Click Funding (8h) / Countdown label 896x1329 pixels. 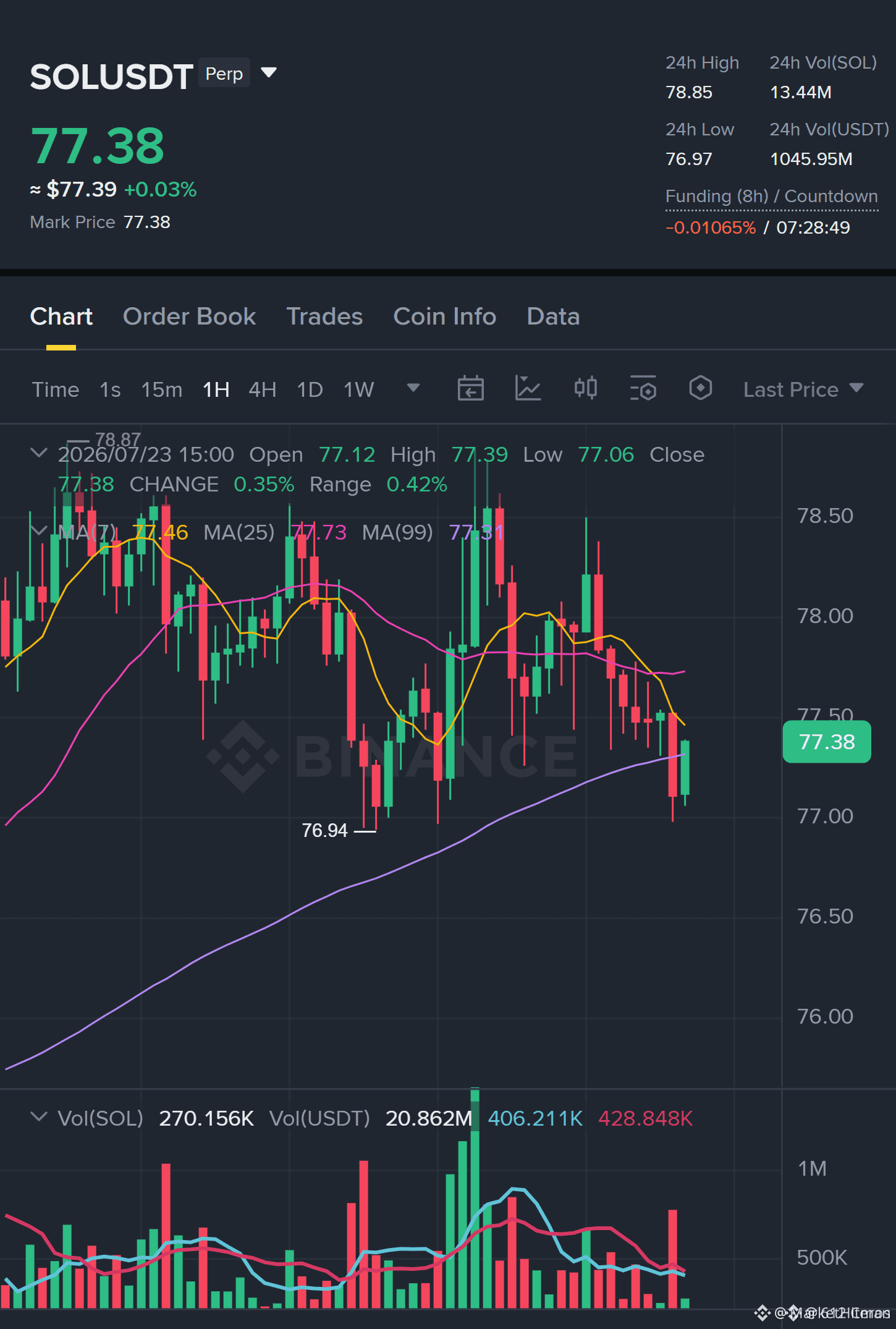[772, 197]
